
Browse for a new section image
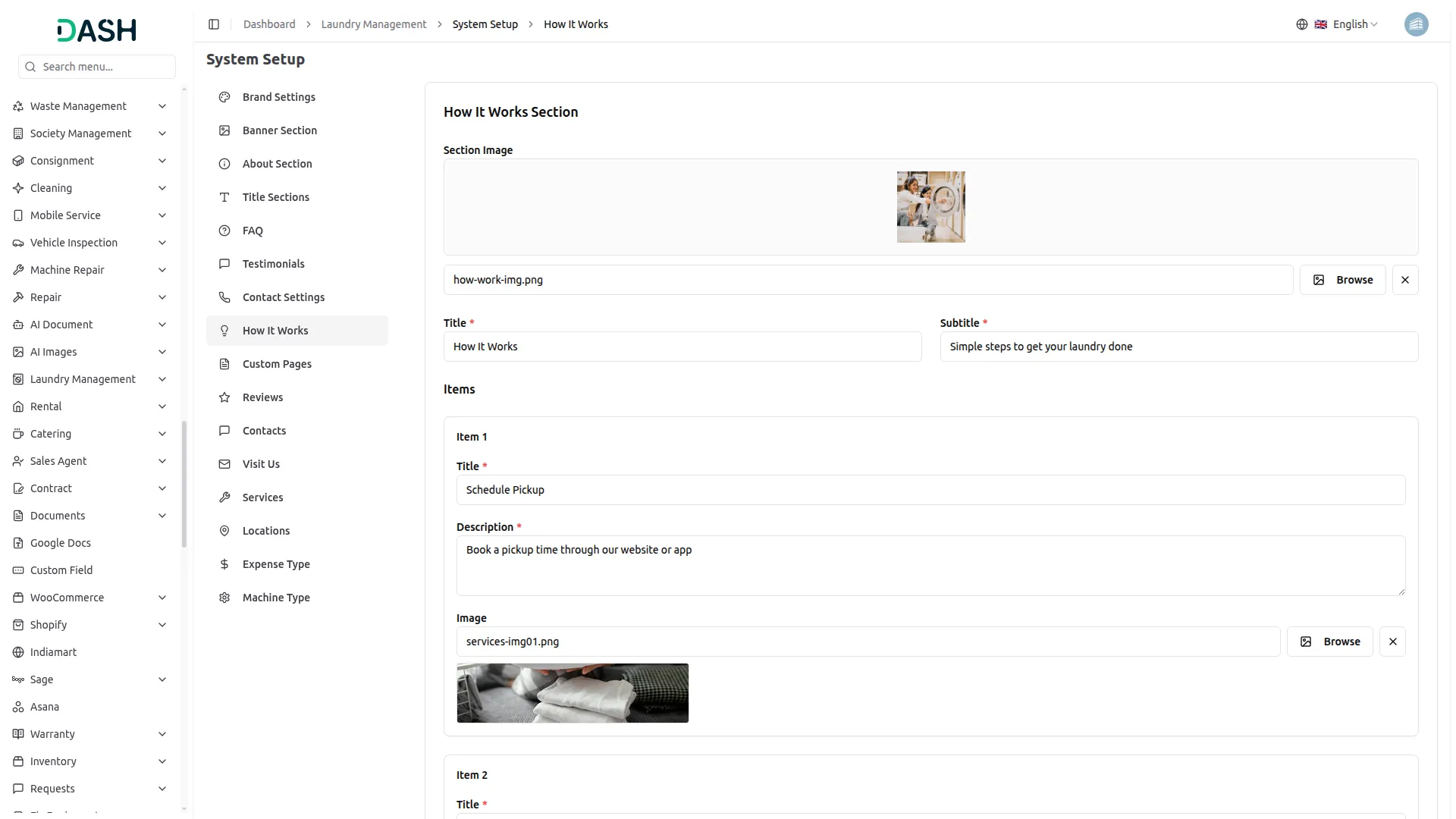pyautogui.click(x=1342, y=280)
